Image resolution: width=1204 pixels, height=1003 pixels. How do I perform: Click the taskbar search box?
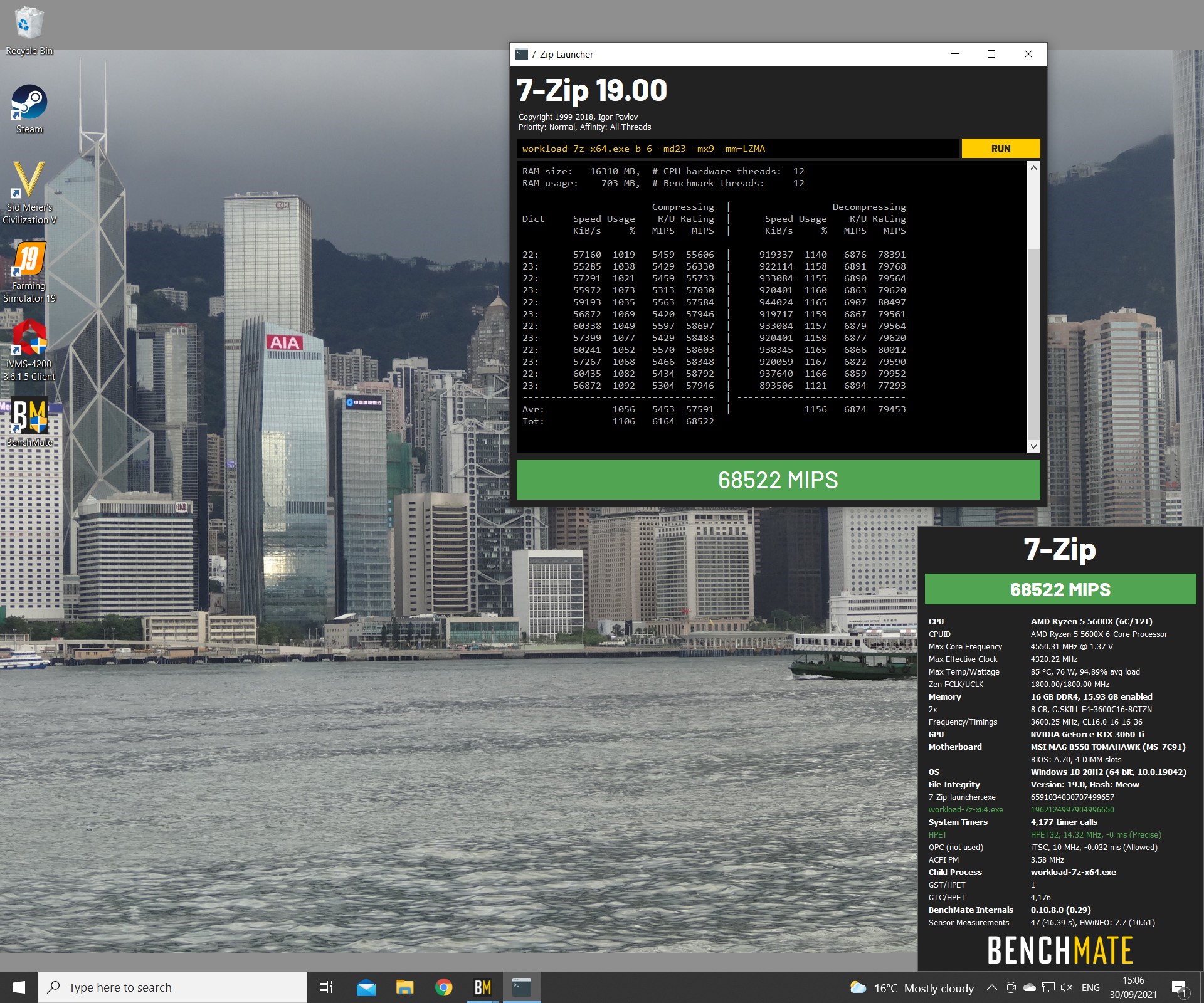(172, 987)
